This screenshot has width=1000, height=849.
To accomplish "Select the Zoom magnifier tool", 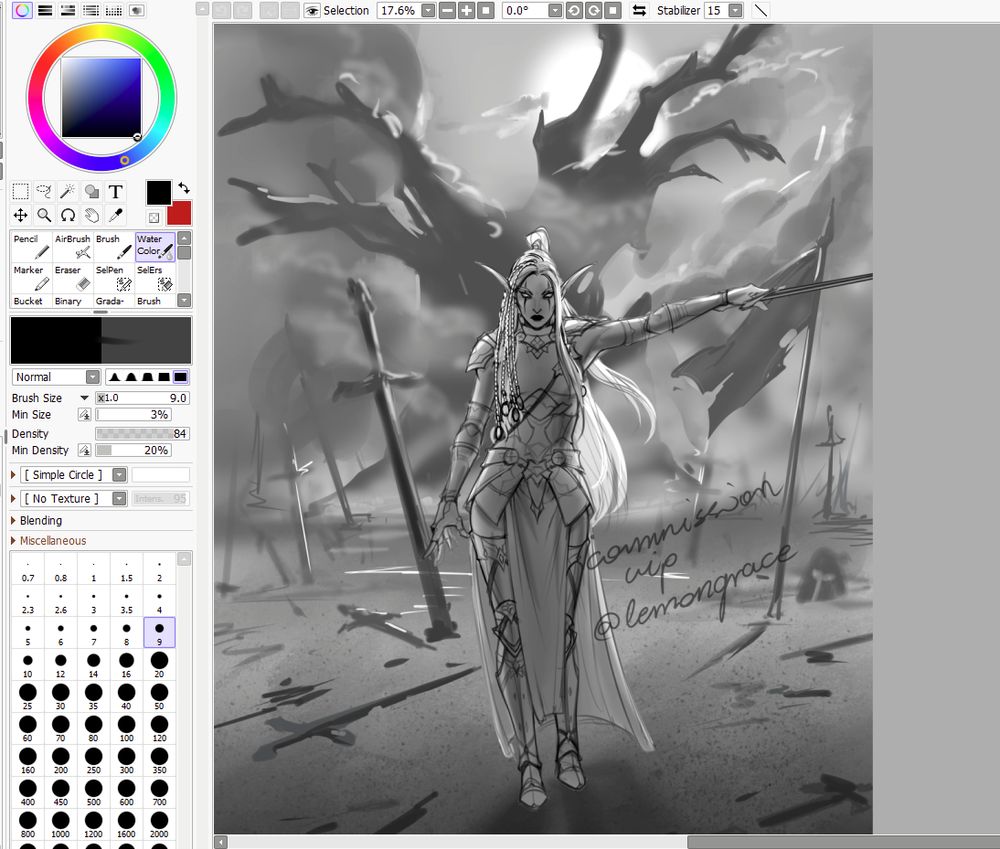I will click(44, 215).
